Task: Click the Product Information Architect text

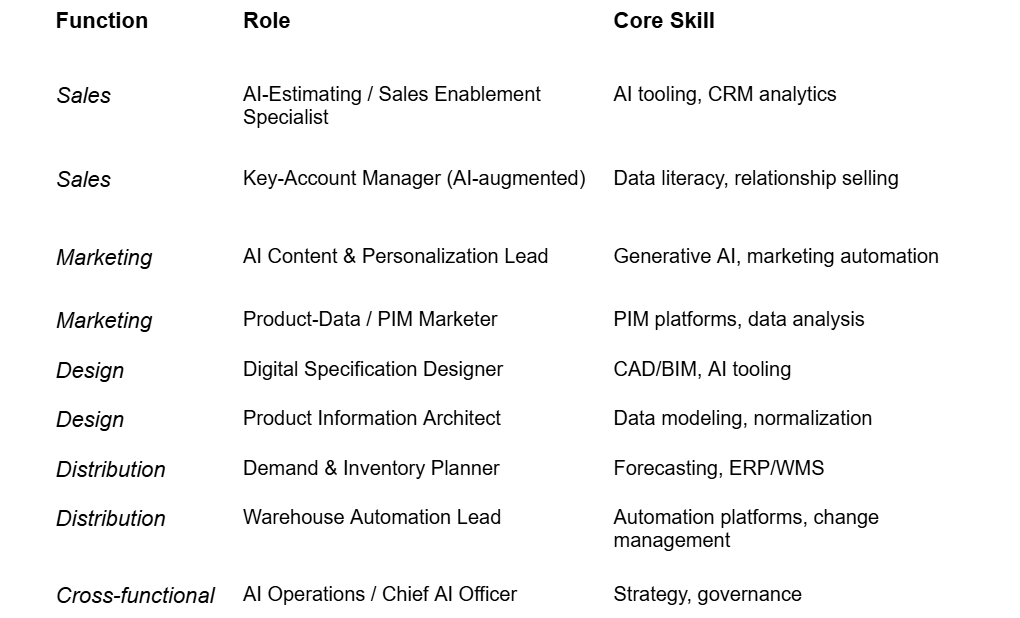Action: coord(372,418)
